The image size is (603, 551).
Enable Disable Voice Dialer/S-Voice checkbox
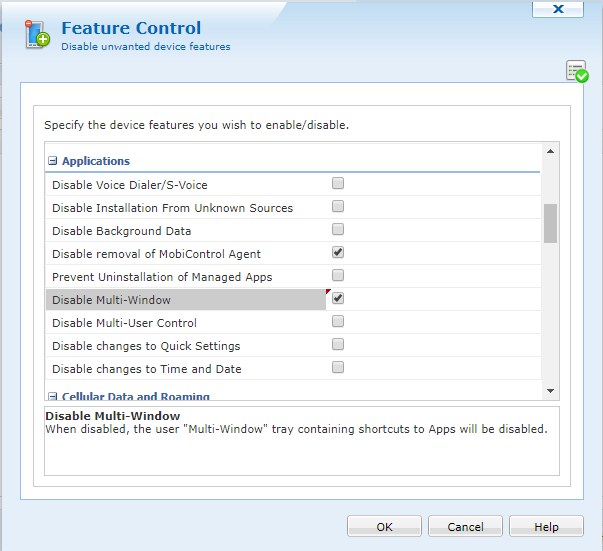click(x=338, y=184)
